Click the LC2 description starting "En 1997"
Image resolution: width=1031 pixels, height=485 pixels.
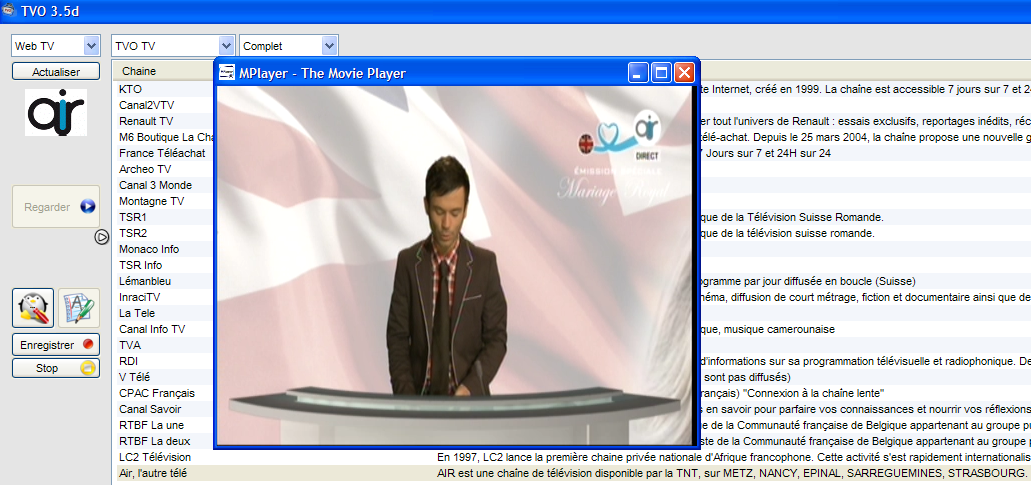tap(732, 457)
